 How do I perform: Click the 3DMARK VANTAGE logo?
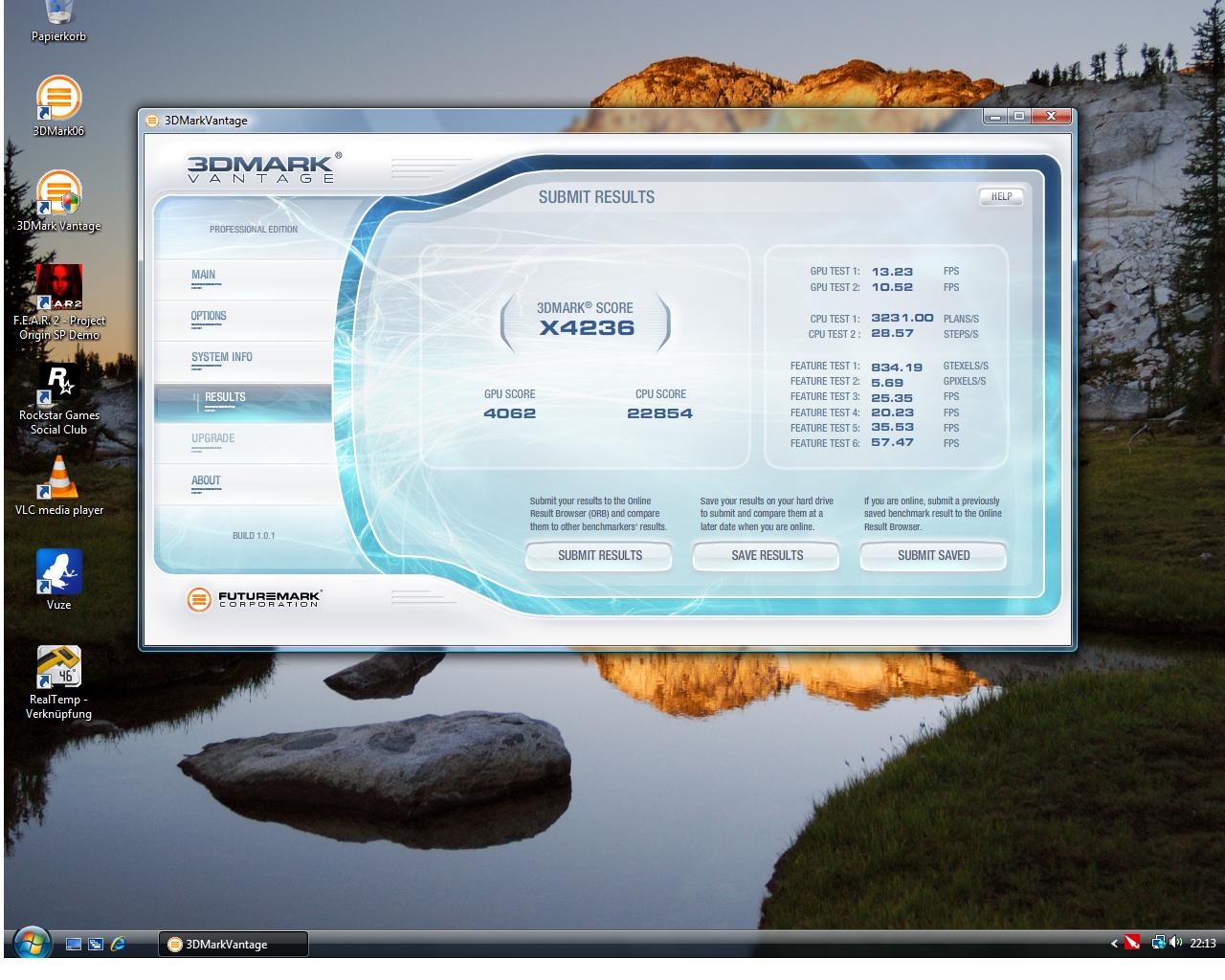264,167
